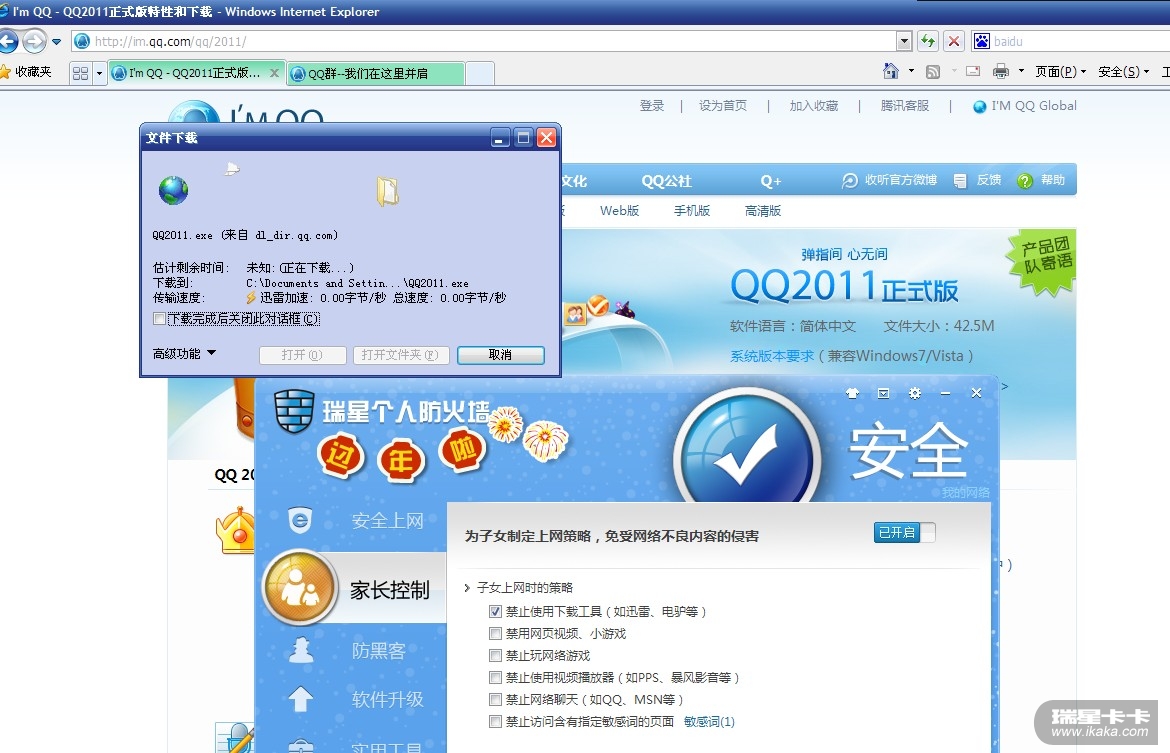This screenshot has height=753, width=1170.
Task: Select the QQ公社 navigation item
Action: [x=666, y=181]
